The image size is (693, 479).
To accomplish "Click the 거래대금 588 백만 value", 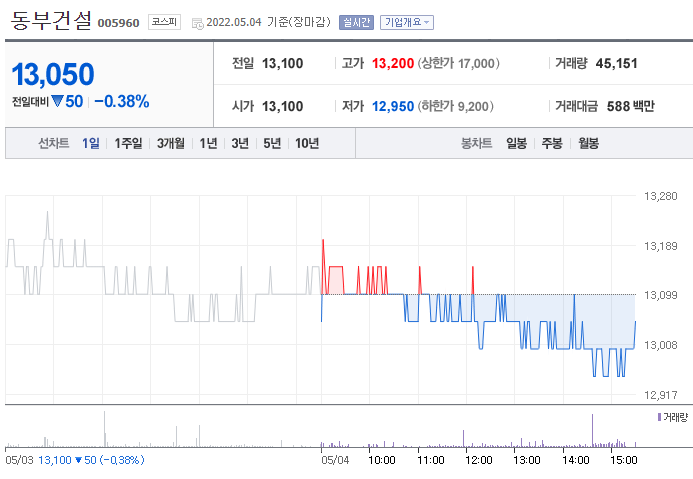I will [631, 106].
